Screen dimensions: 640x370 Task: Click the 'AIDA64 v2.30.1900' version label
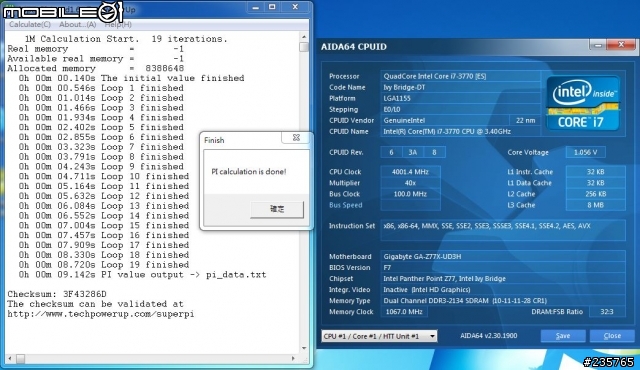pos(489,336)
